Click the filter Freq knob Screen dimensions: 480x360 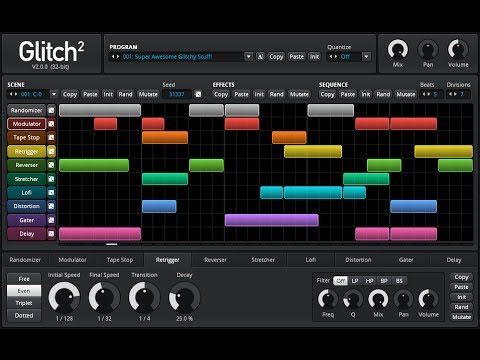coord(328,299)
